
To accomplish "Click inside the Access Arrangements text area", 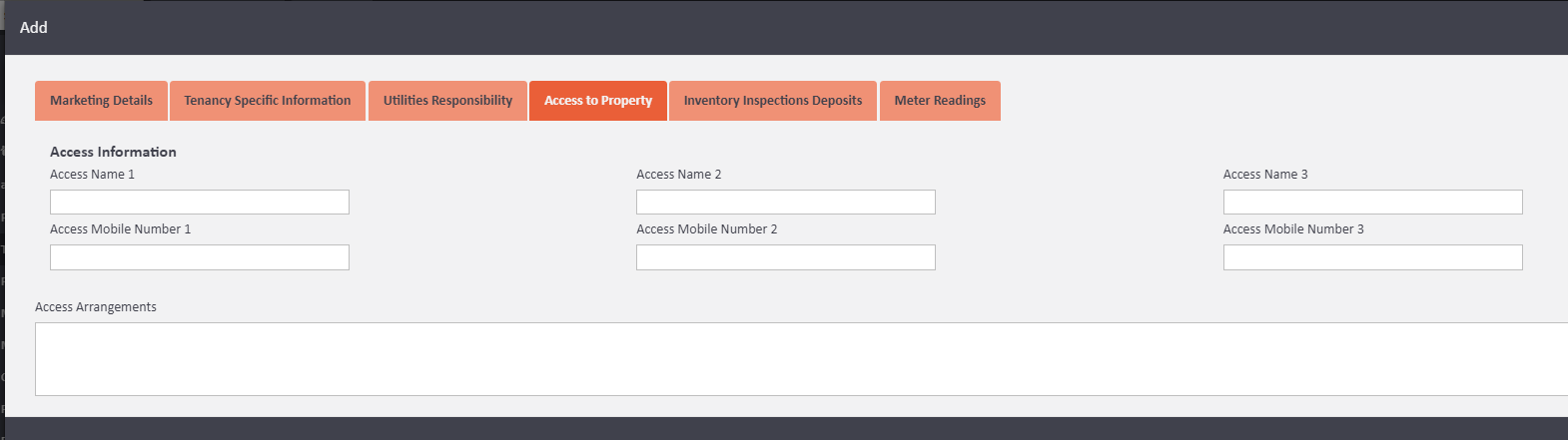I will [801, 359].
